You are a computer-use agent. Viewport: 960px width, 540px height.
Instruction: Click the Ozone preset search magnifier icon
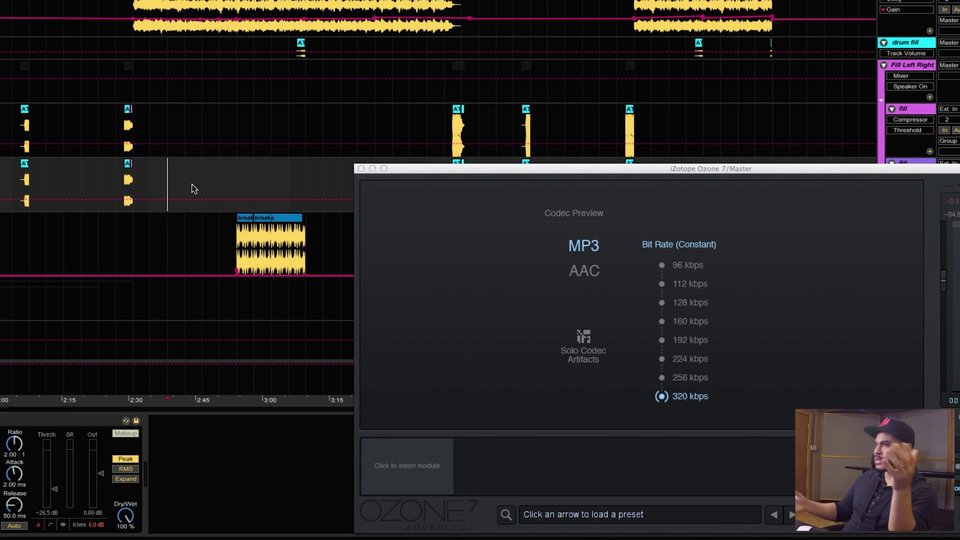tap(506, 515)
